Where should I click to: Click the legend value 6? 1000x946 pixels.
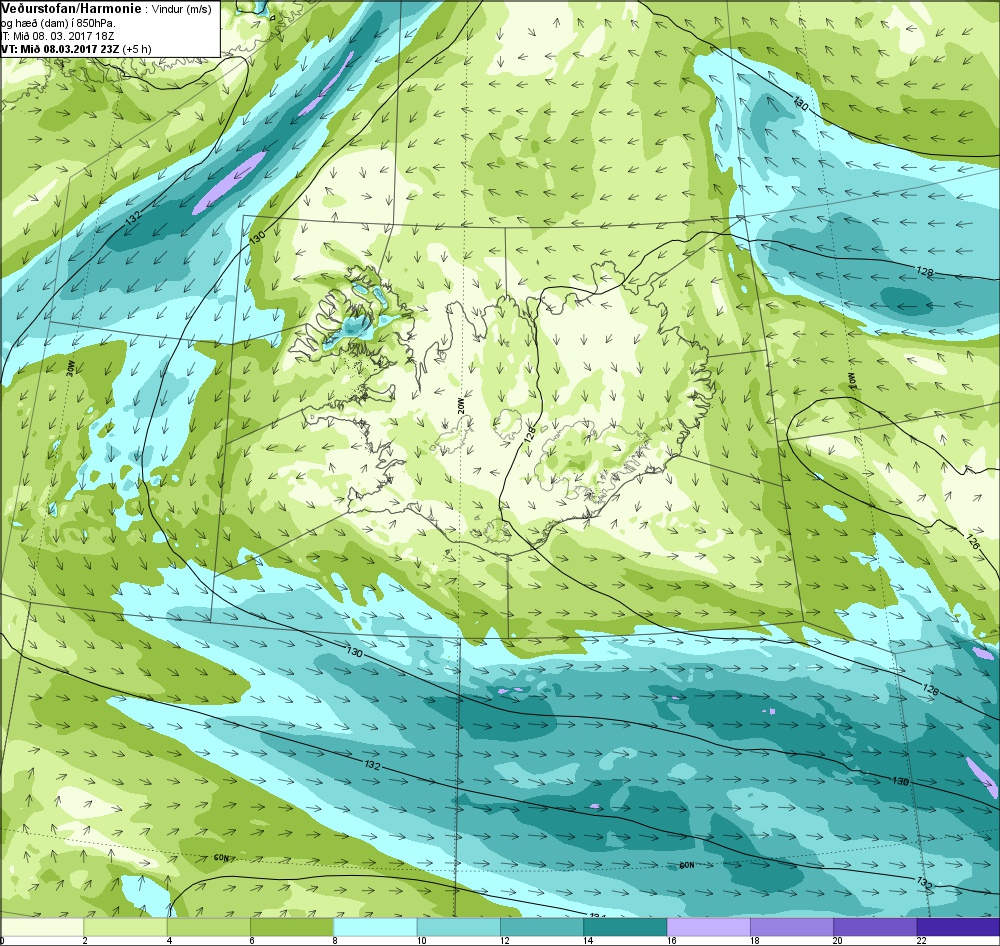(251, 940)
